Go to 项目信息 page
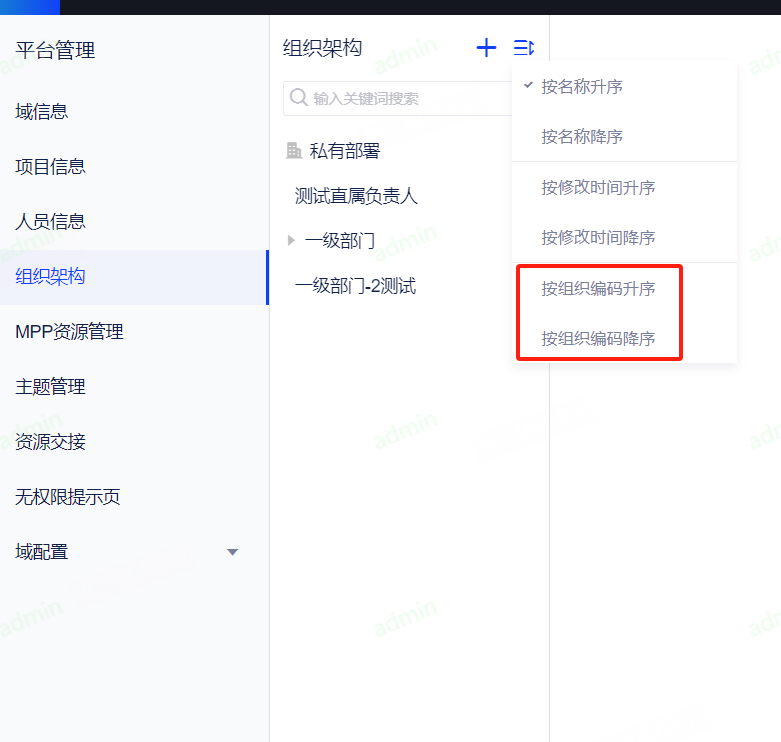The width and height of the screenshot is (781, 742). [50, 166]
